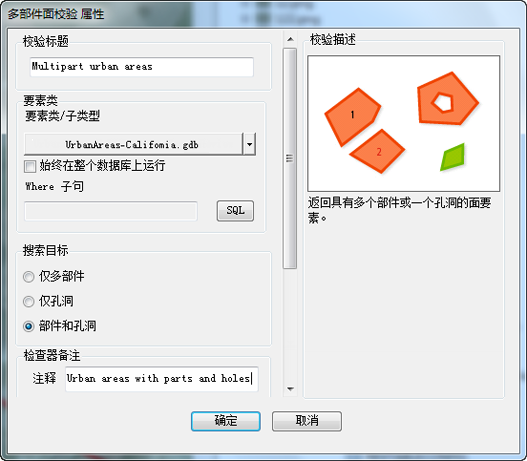Click the vertical scrollbar thumb

pos(290,158)
